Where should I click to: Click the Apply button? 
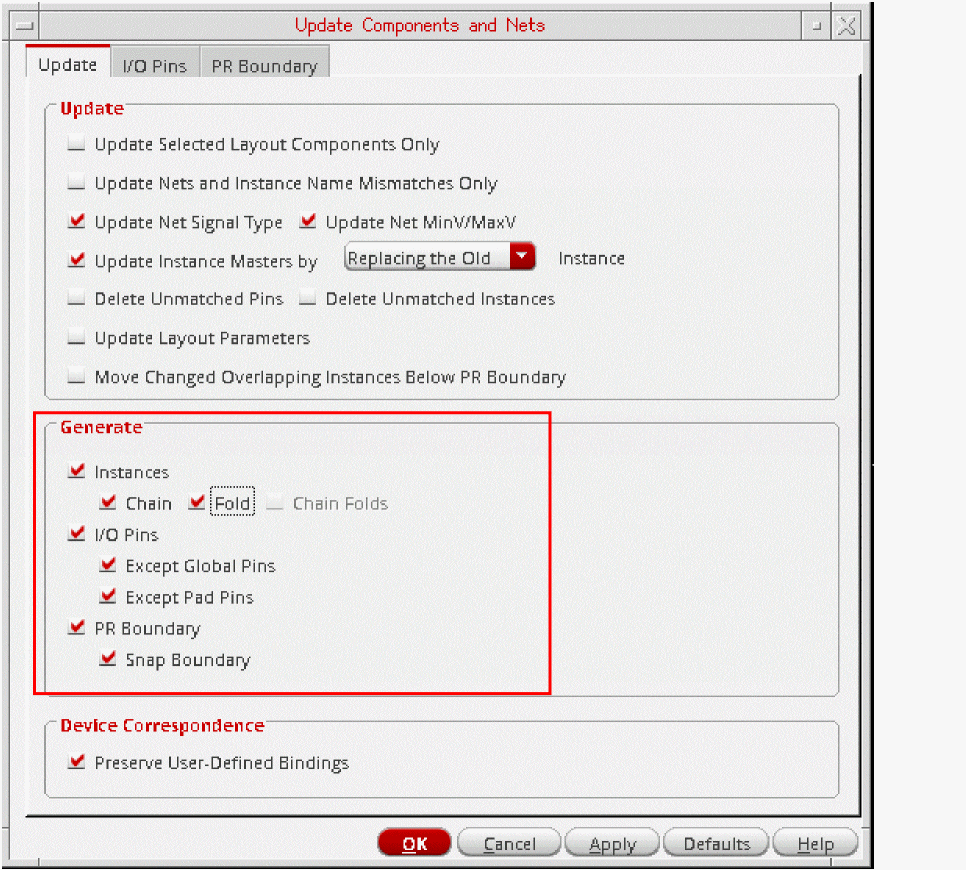(612, 843)
